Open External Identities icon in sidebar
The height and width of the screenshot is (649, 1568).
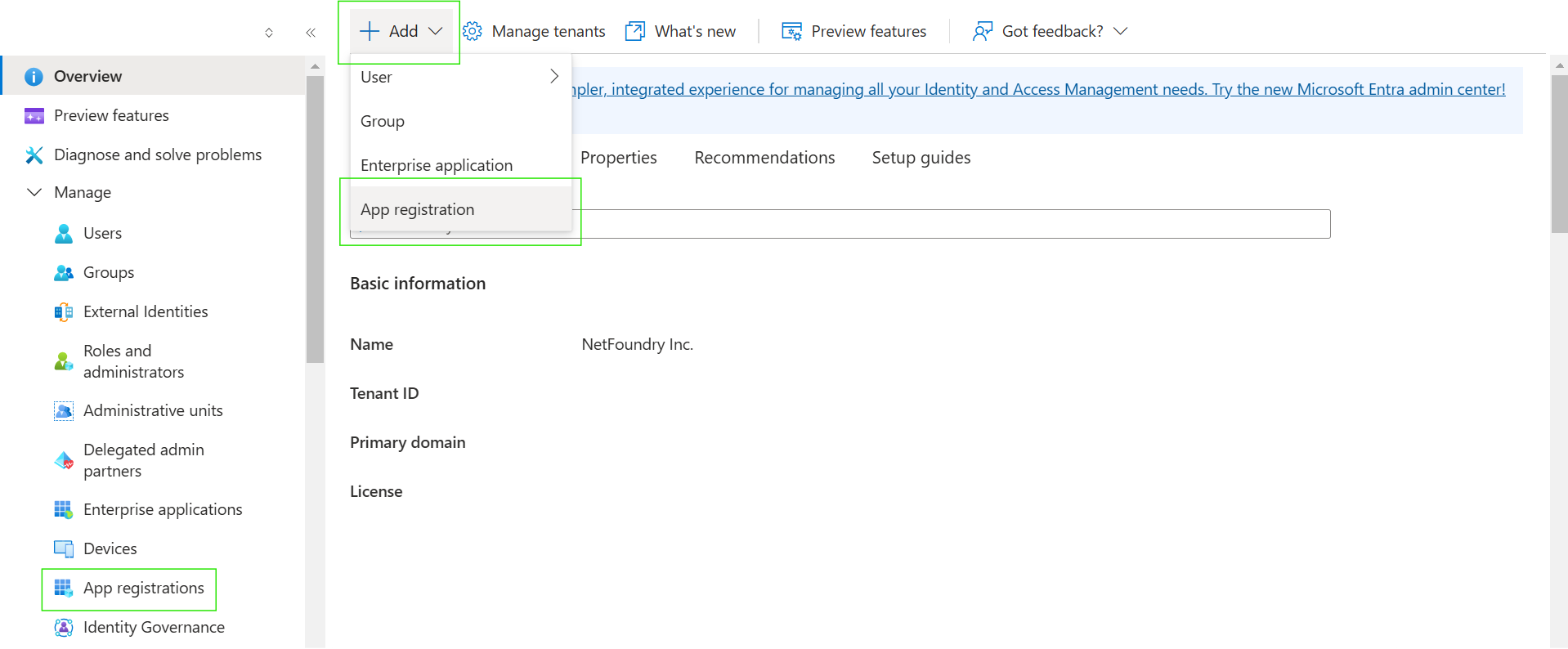click(64, 312)
